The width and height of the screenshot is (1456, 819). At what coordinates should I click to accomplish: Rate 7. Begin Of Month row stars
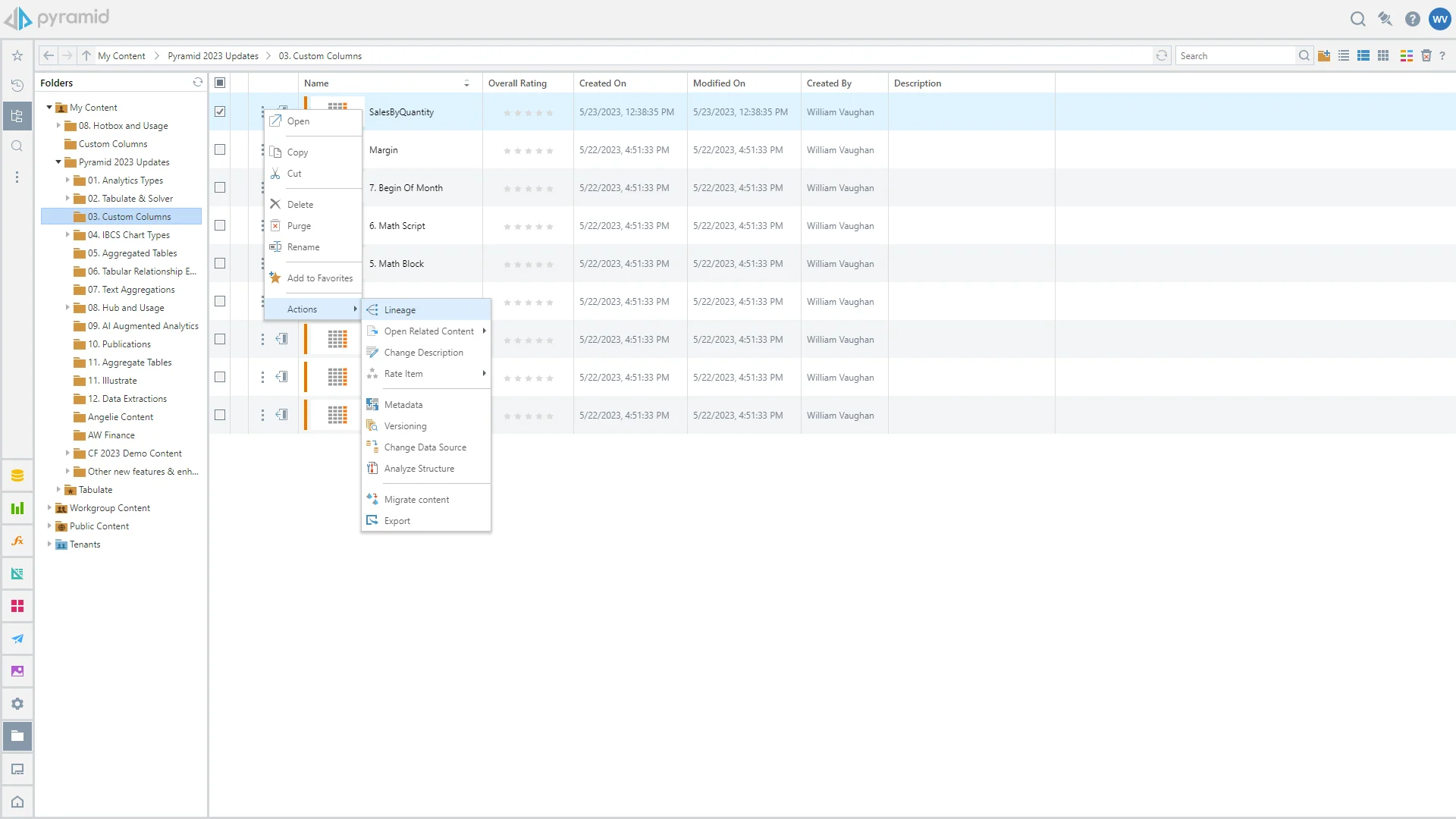529,189
